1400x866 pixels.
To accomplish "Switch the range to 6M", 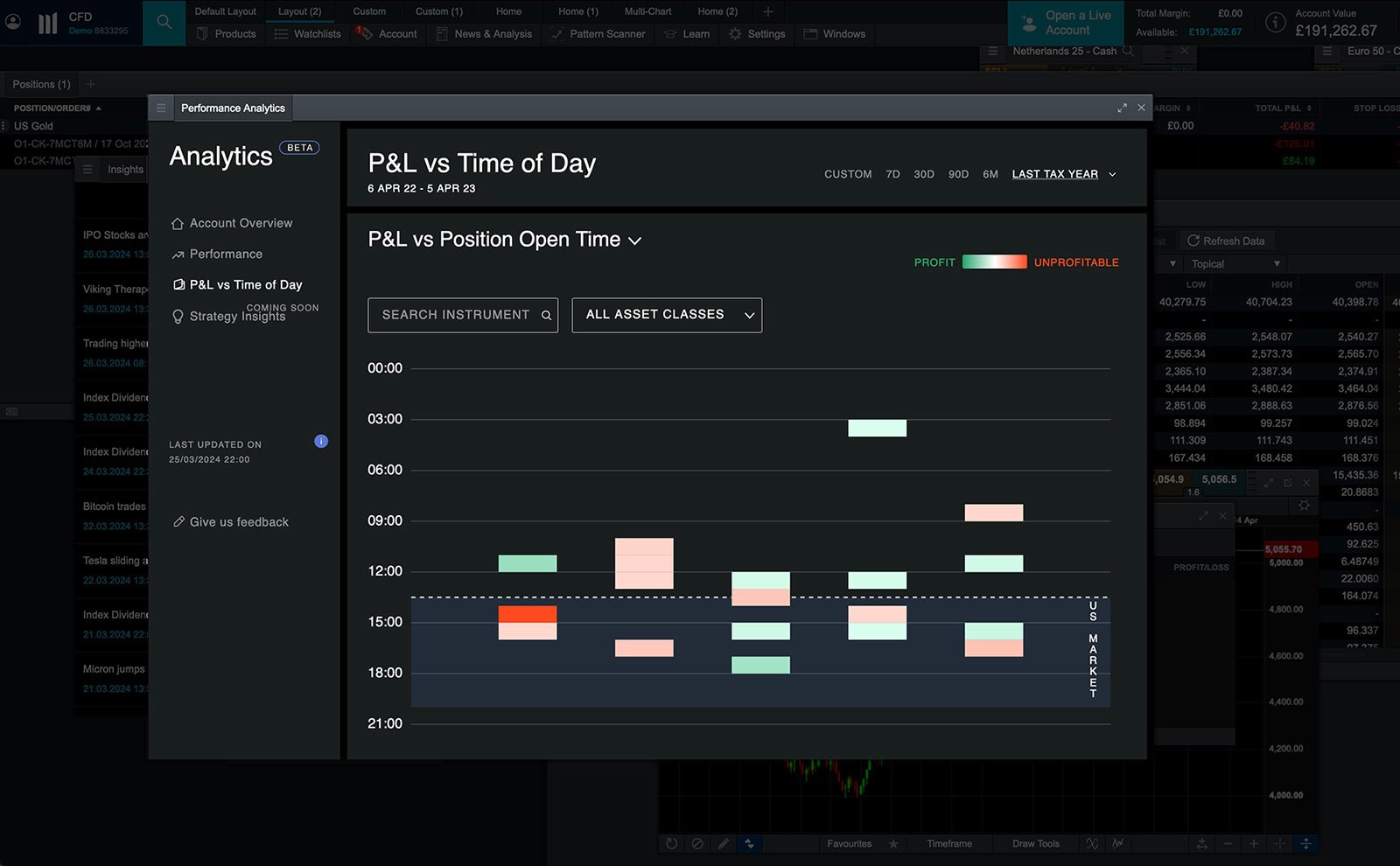I will 990,175.
